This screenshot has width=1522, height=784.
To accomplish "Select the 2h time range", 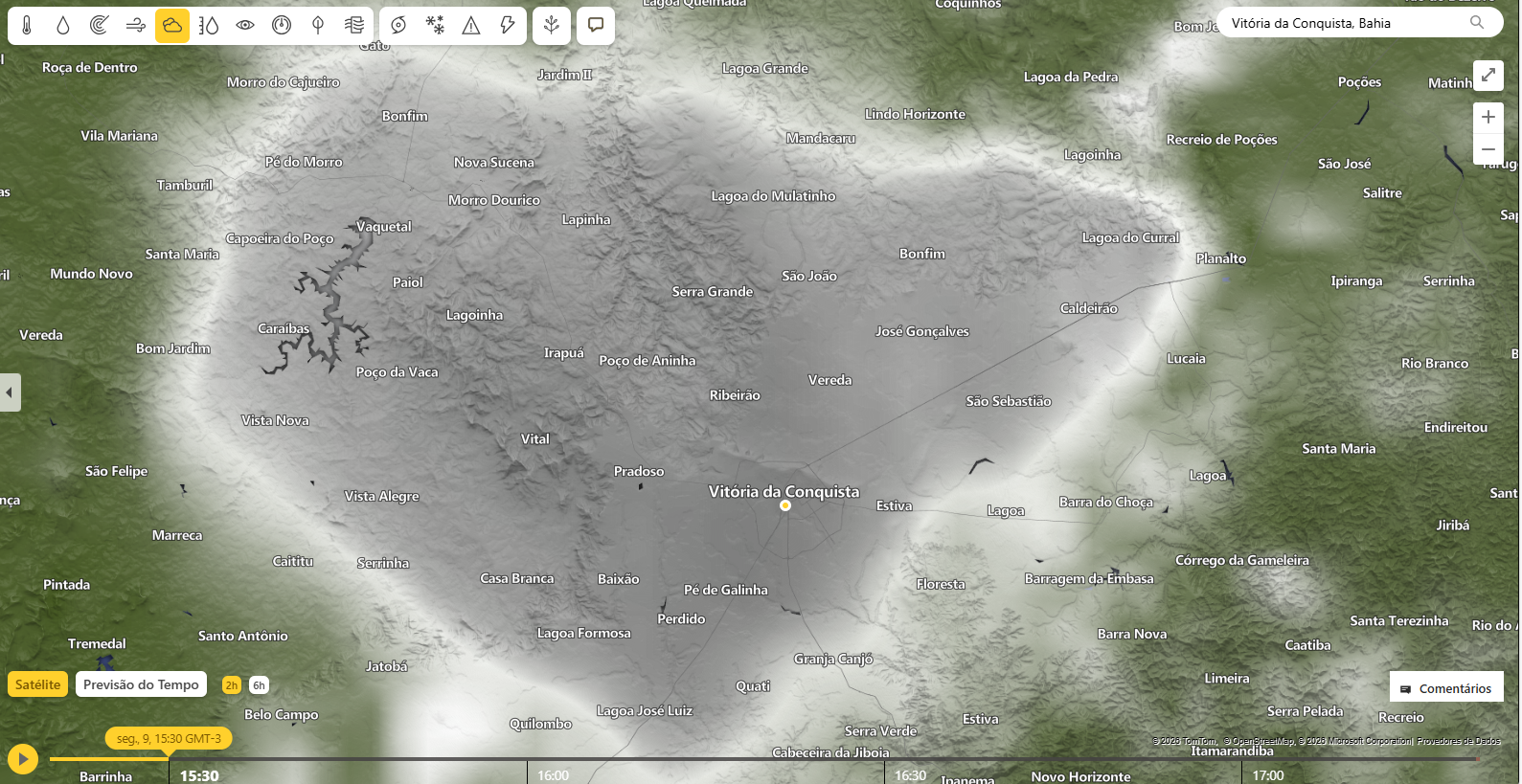I will coord(232,685).
